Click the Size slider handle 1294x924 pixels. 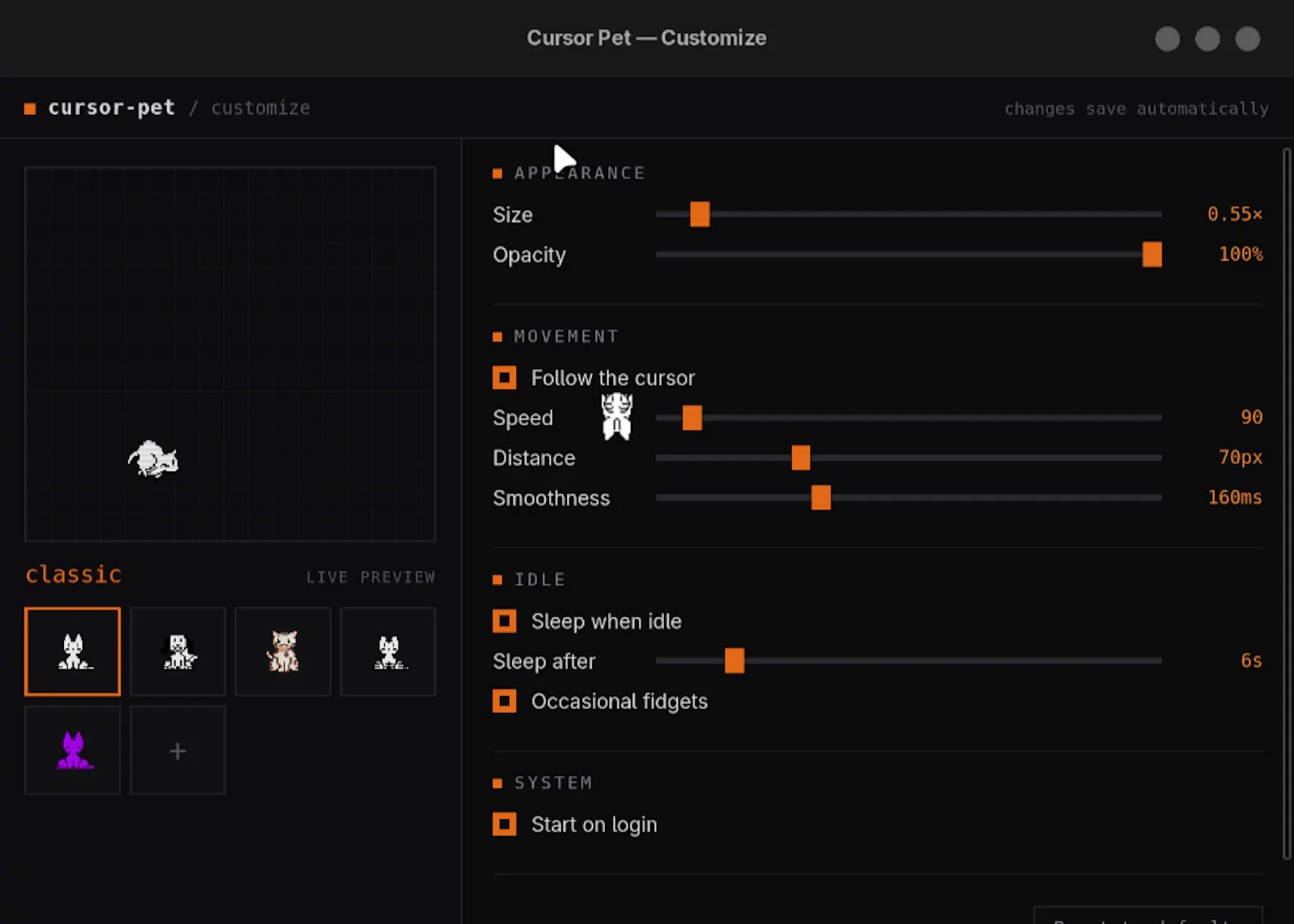pos(700,214)
